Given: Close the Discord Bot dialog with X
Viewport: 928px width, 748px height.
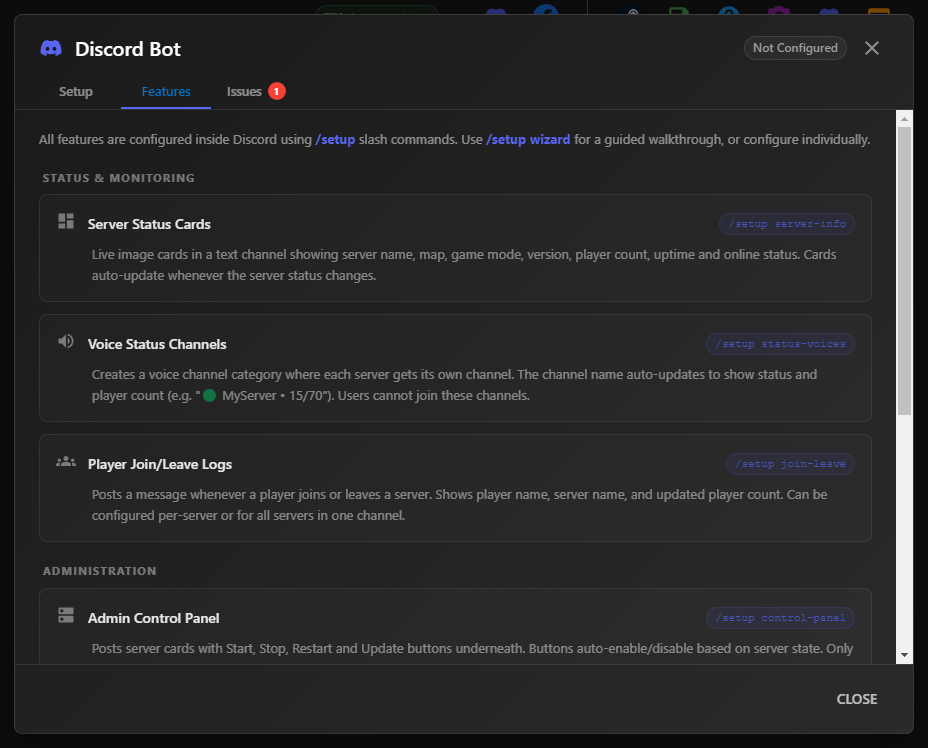Looking at the screenshot, I should click(x=872, y=48).
